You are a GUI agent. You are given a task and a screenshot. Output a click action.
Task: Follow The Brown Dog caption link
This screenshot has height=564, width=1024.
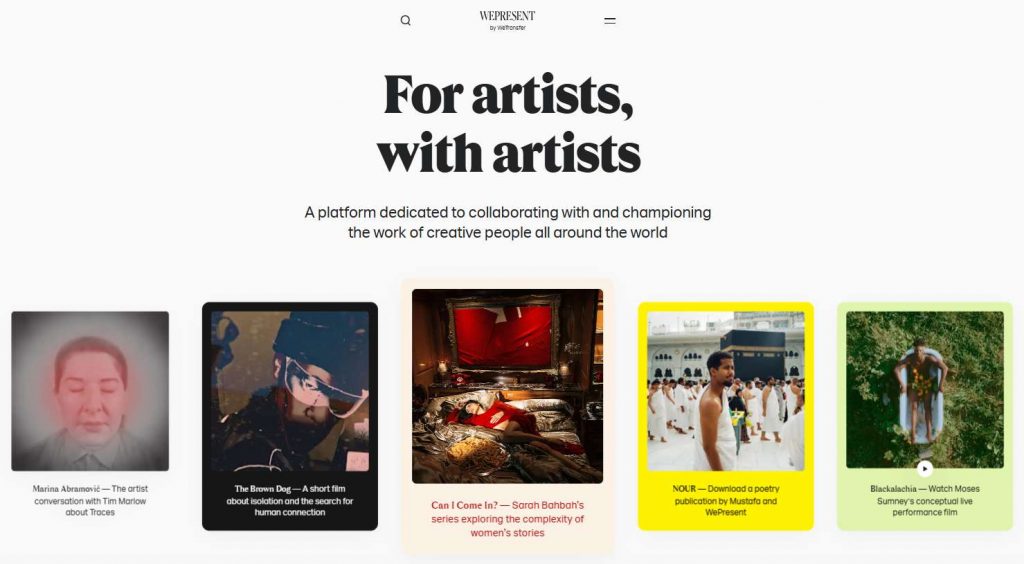290,501
